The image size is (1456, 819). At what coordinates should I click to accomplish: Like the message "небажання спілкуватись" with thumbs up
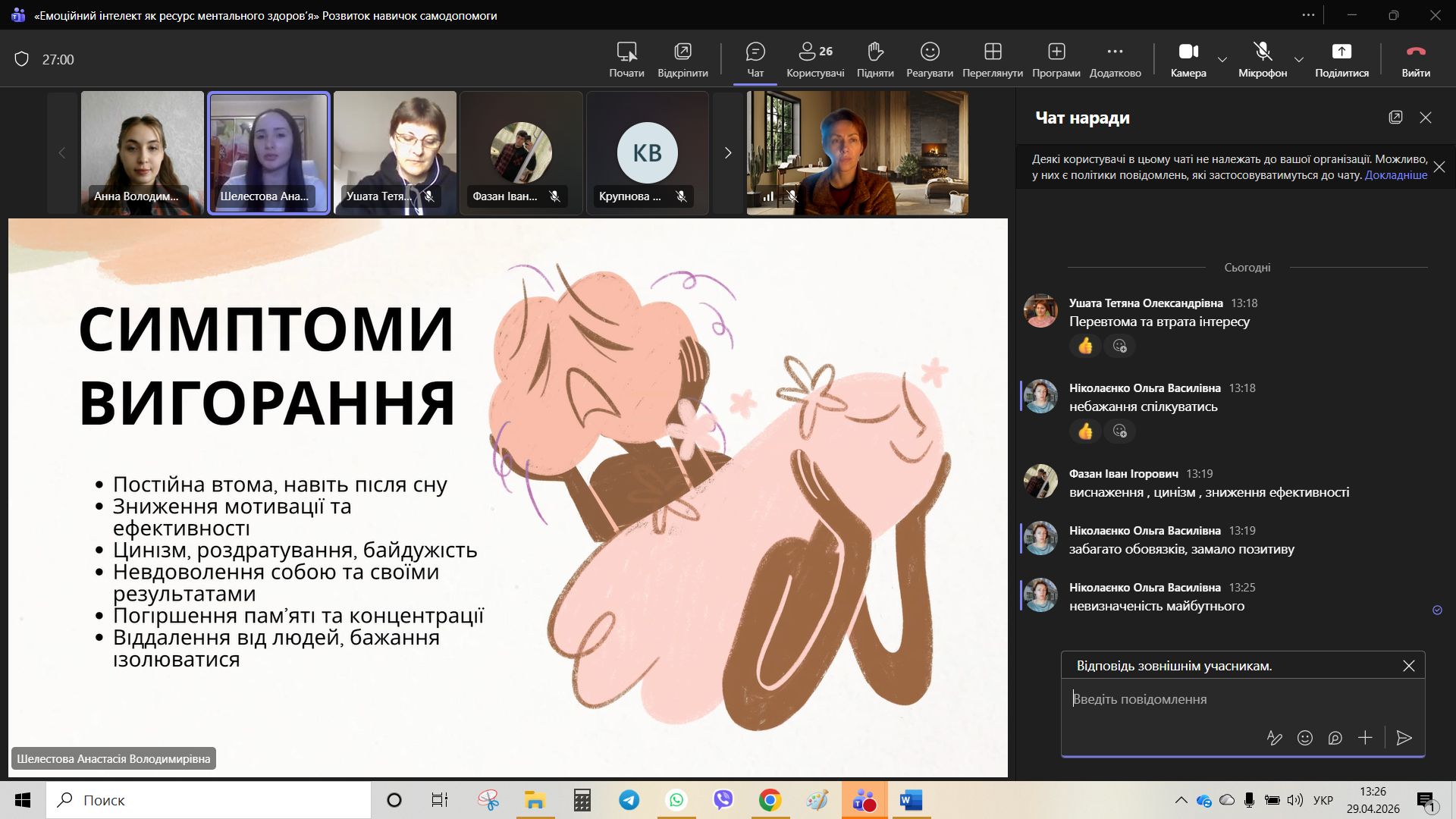point(1085,431)
